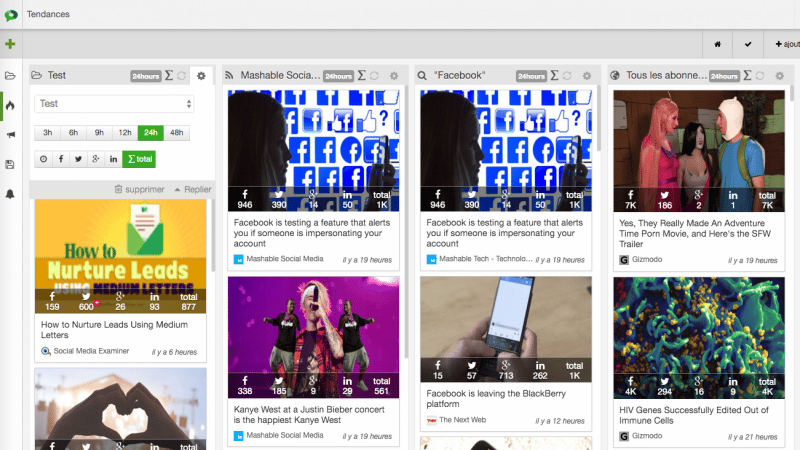This screenshot has width=800, height=450.
Task: Click HIV immune cells thumbnail
Action: point(699,338)
